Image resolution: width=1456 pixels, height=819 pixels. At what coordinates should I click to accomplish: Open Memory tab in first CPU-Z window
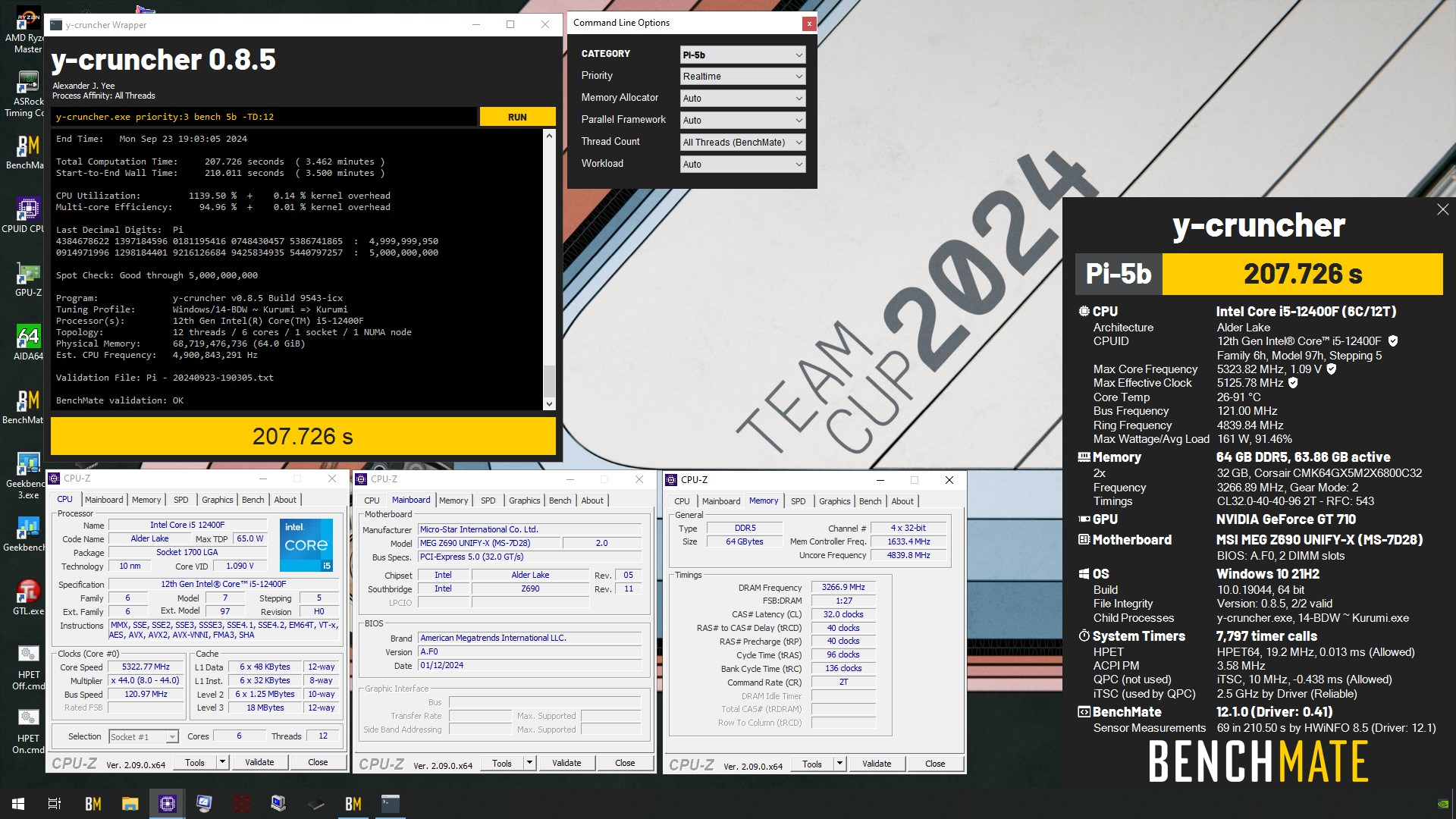pos(146,500)
